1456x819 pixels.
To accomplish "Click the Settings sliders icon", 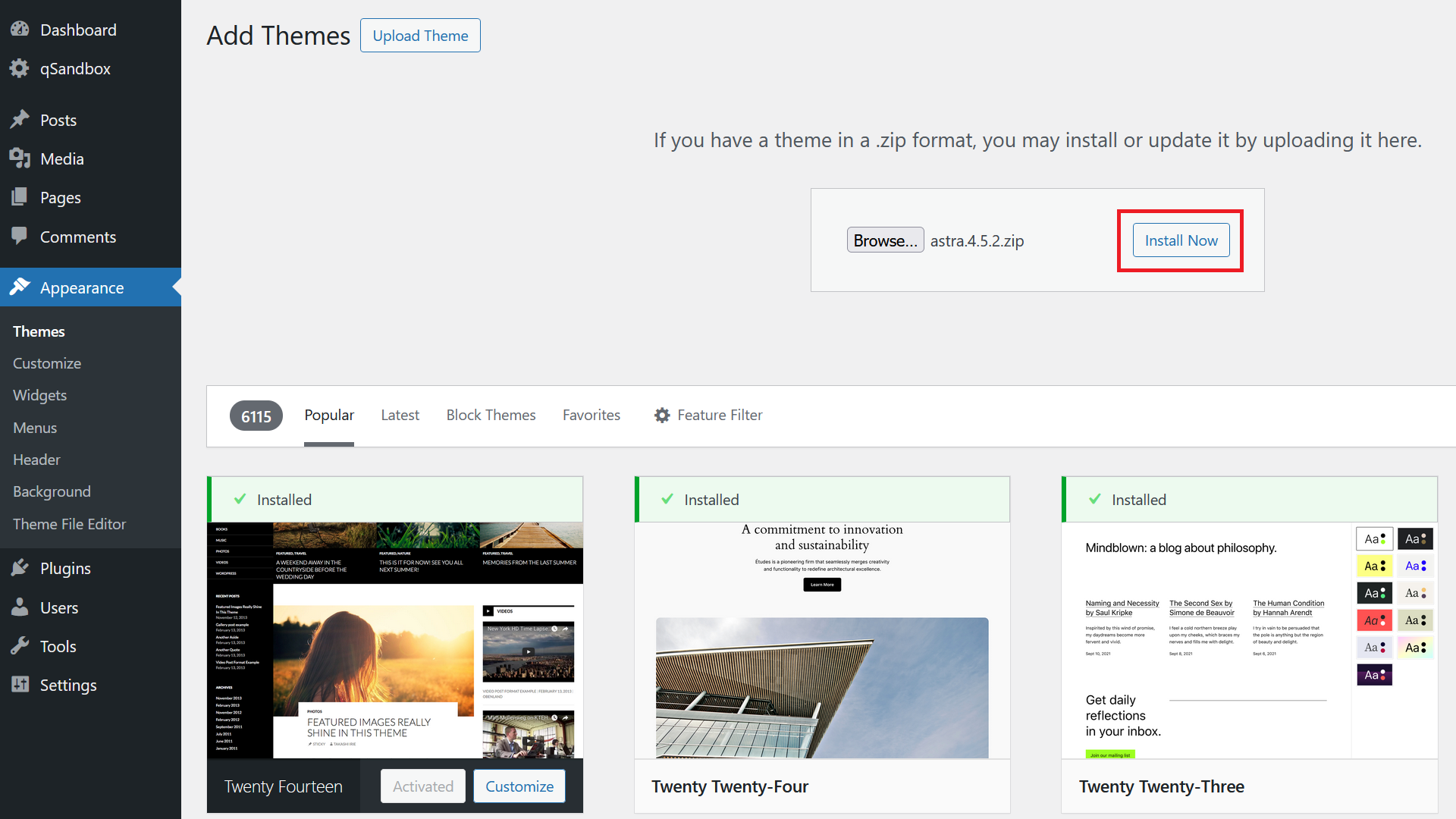I will pos(20,685).
